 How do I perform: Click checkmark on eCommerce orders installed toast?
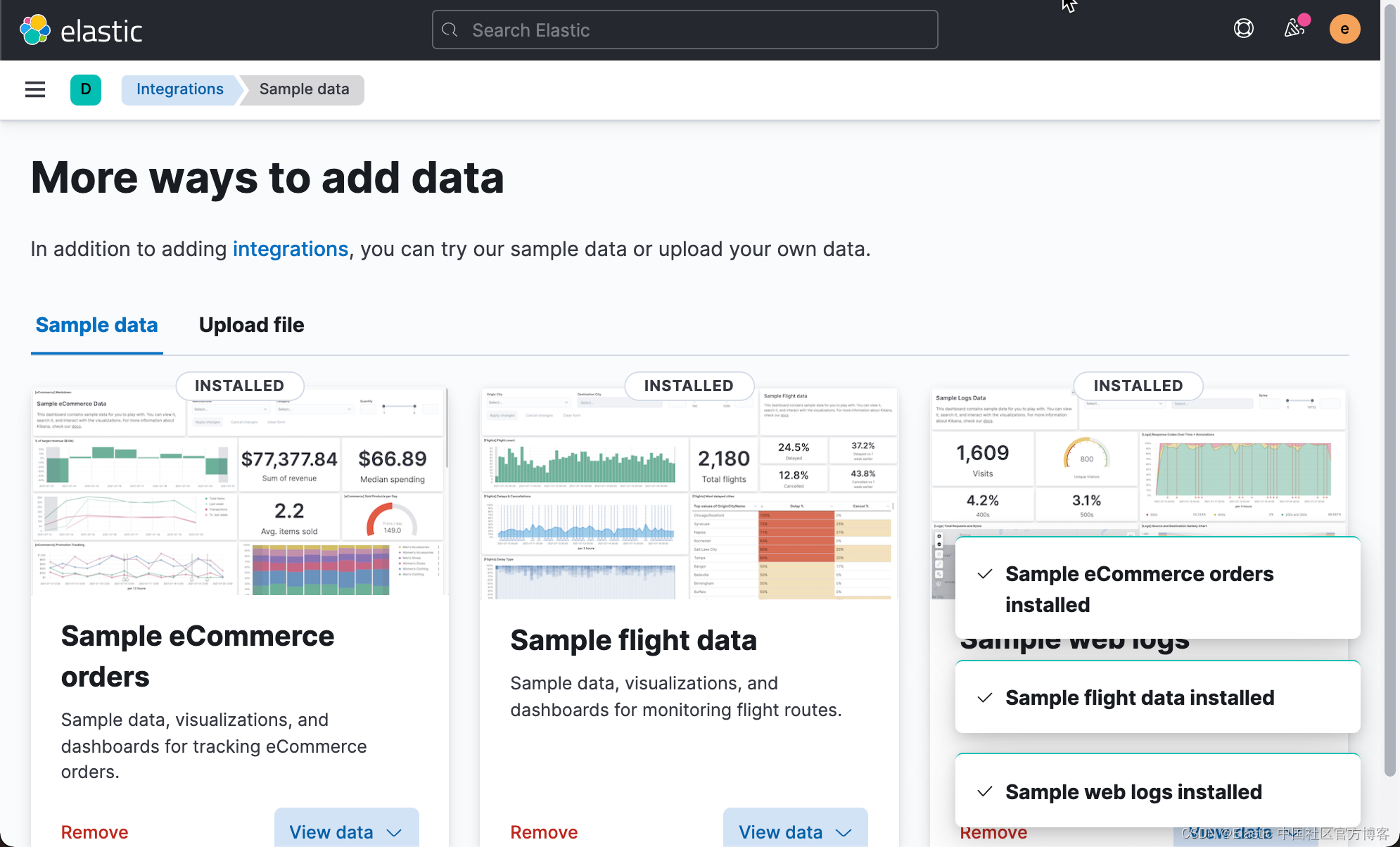point(985,574)
